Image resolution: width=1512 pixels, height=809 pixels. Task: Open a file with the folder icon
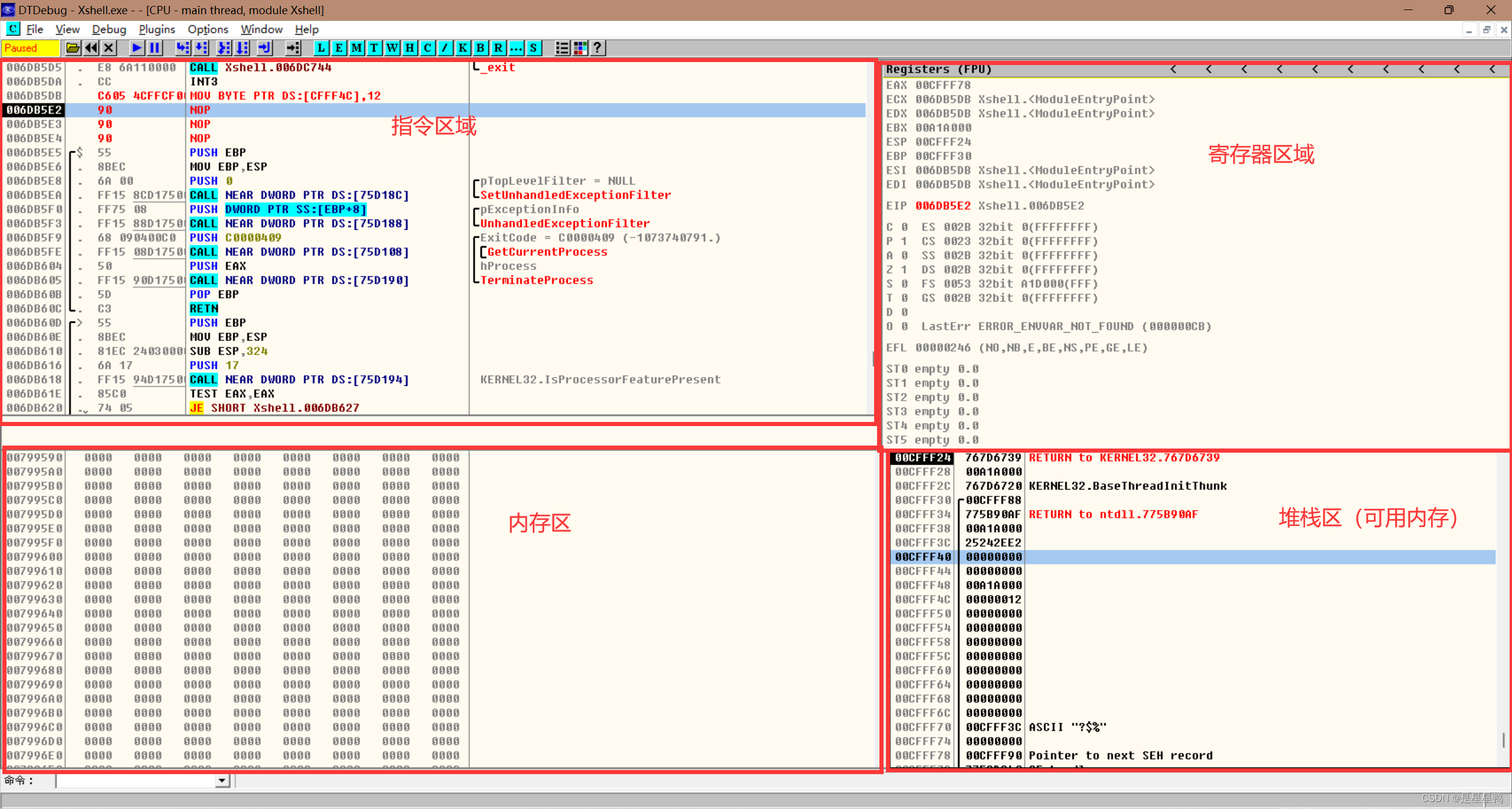click(x=73, y=48)
